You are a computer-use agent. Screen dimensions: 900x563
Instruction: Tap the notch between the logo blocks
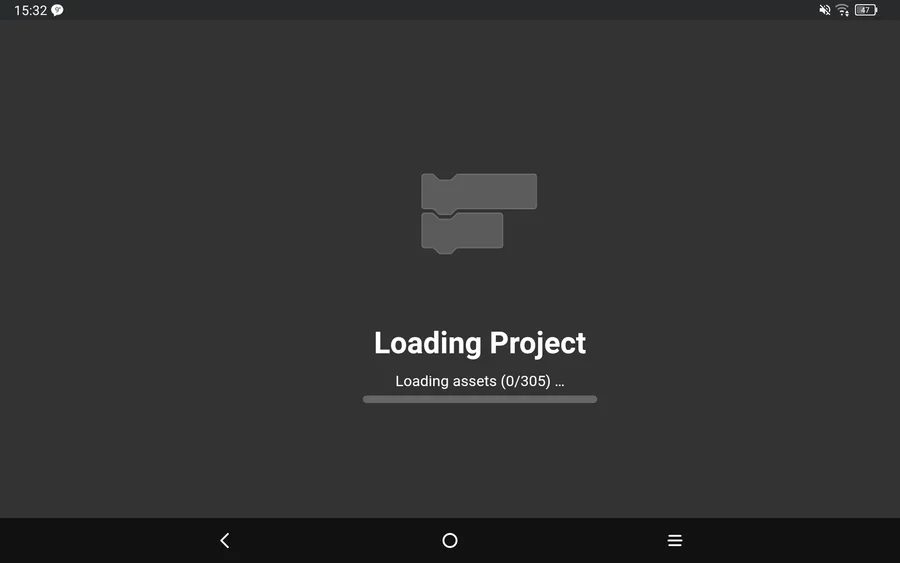pos(445,214)
